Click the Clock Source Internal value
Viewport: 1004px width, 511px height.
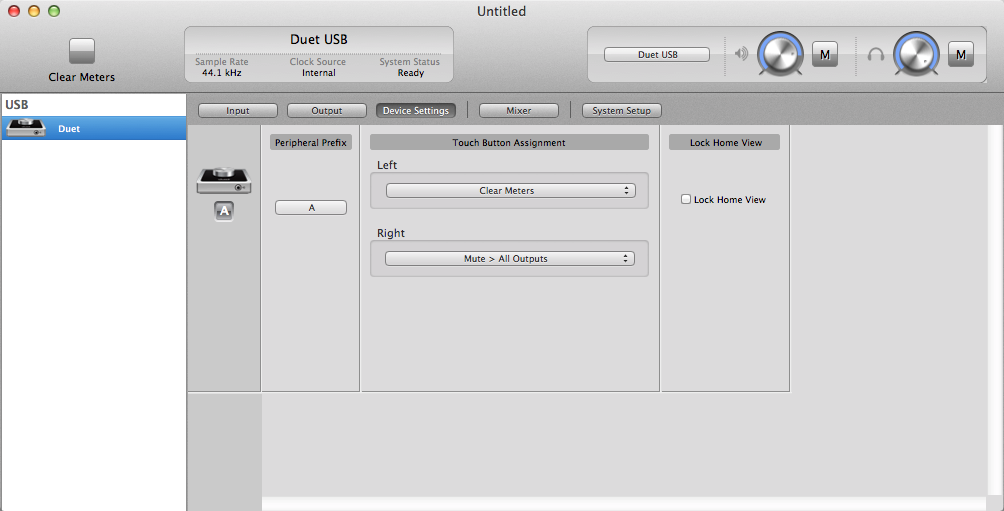[x=318, y=73]
